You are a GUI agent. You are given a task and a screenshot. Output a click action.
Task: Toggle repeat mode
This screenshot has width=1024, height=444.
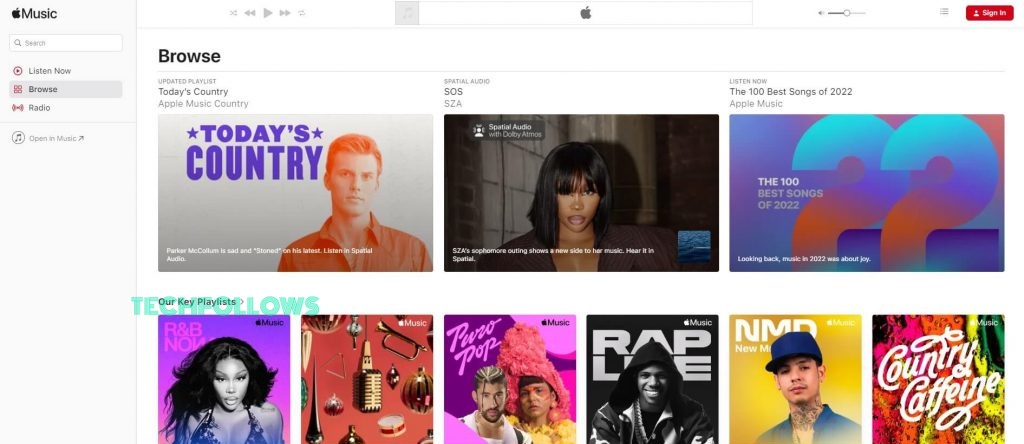tap(302, 13)
